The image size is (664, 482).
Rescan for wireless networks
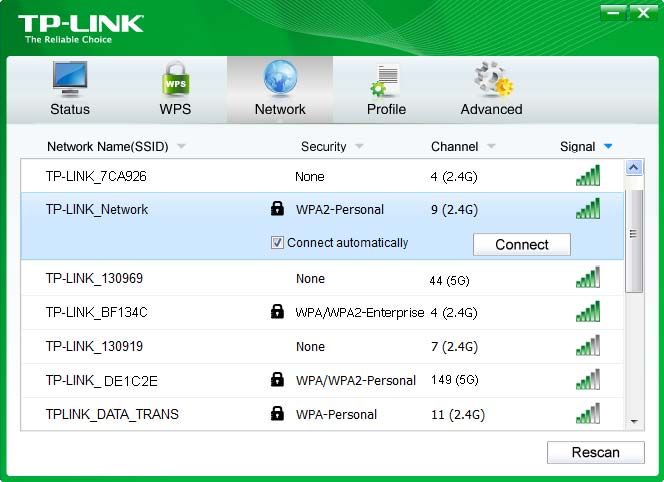click(x=596, y=452)
